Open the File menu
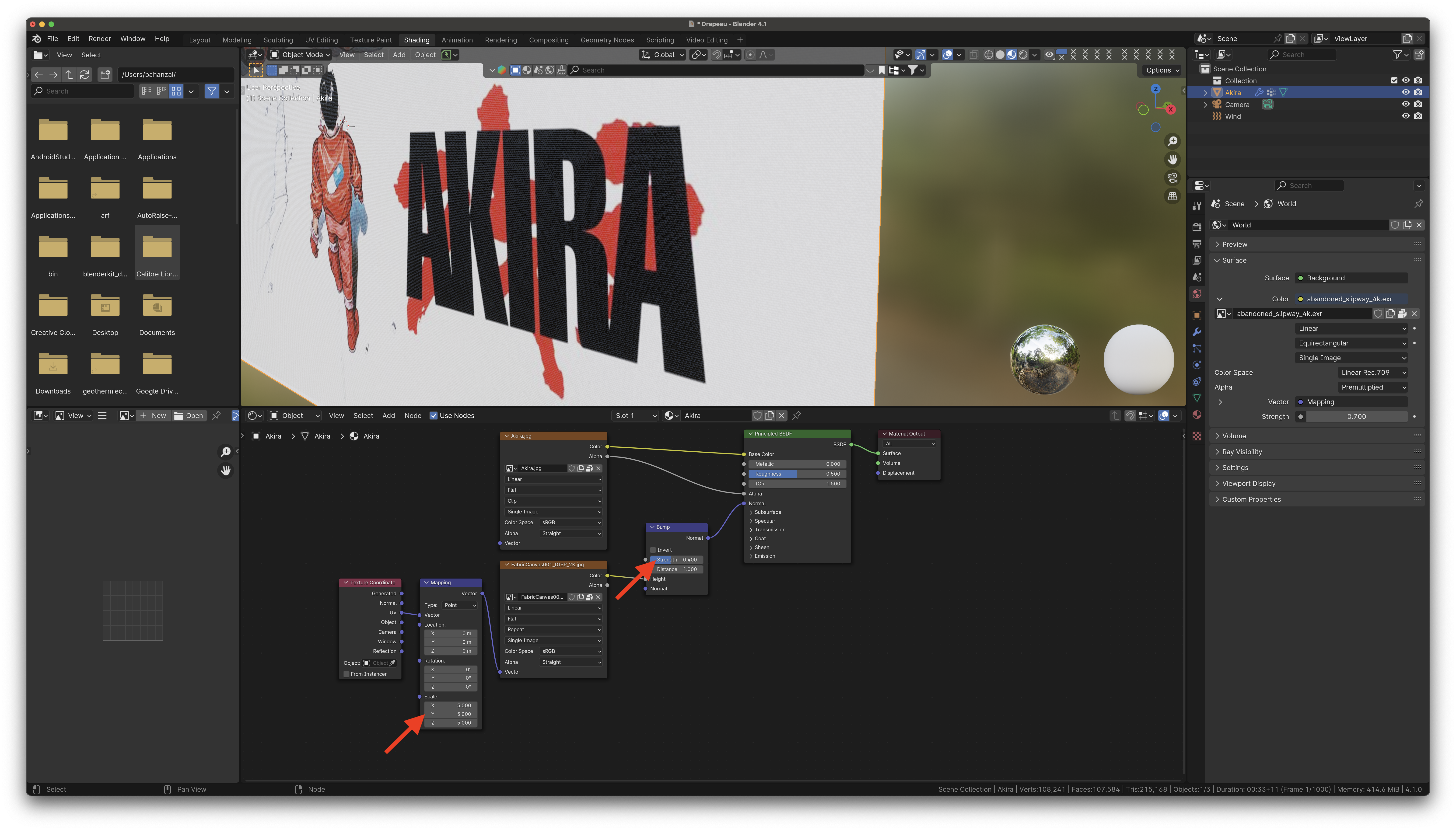This screenshot has width=1456, height=830. pyautogui.click(x=52, y=39)
